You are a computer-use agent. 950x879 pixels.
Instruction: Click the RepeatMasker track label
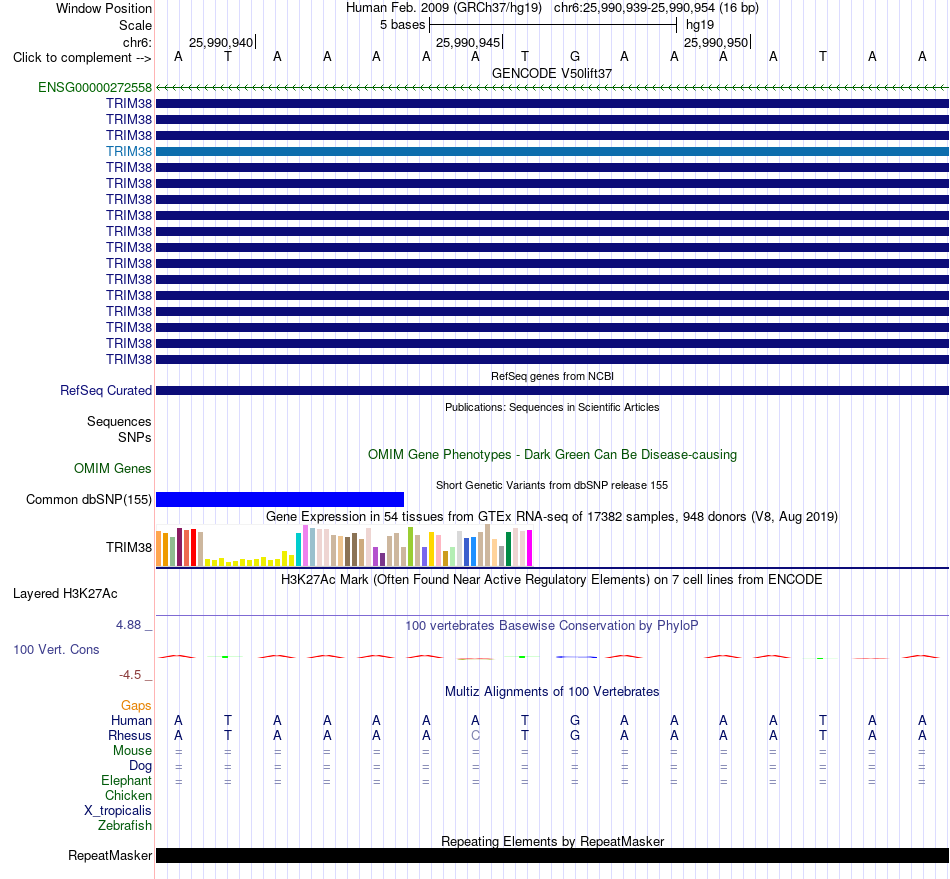point(110,855)
